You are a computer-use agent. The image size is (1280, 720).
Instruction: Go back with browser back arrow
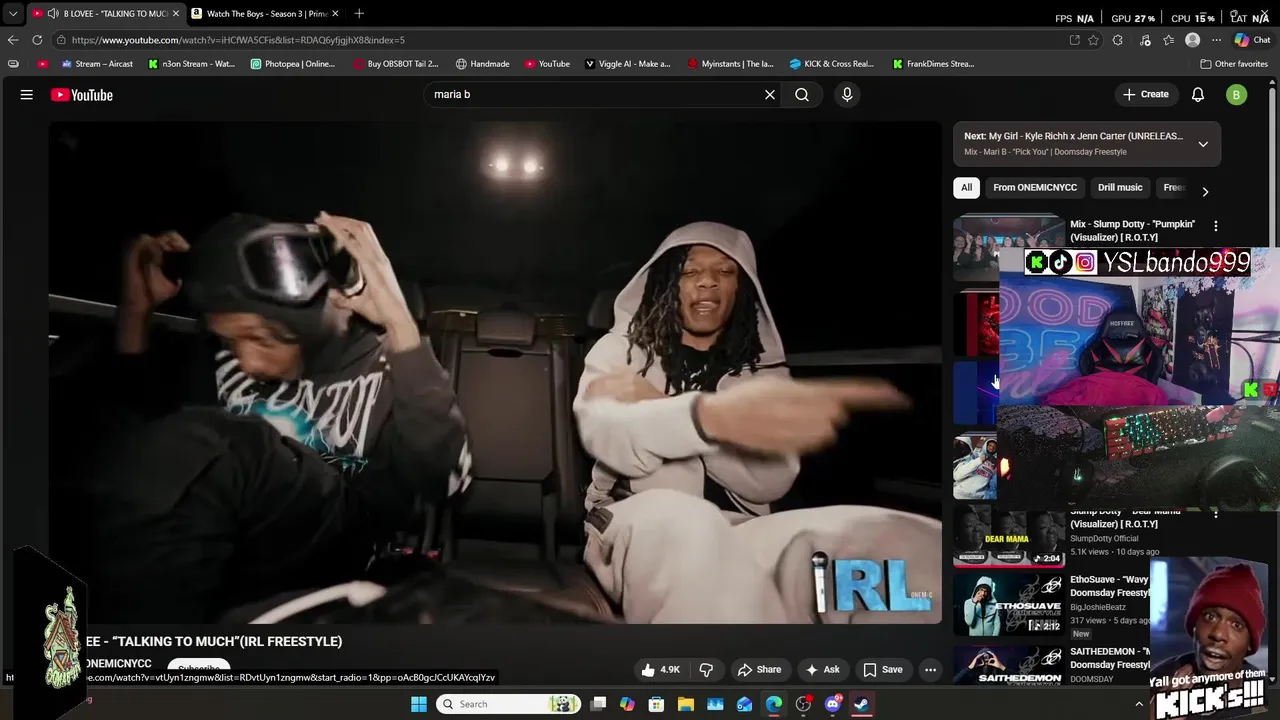coord(12,40)
